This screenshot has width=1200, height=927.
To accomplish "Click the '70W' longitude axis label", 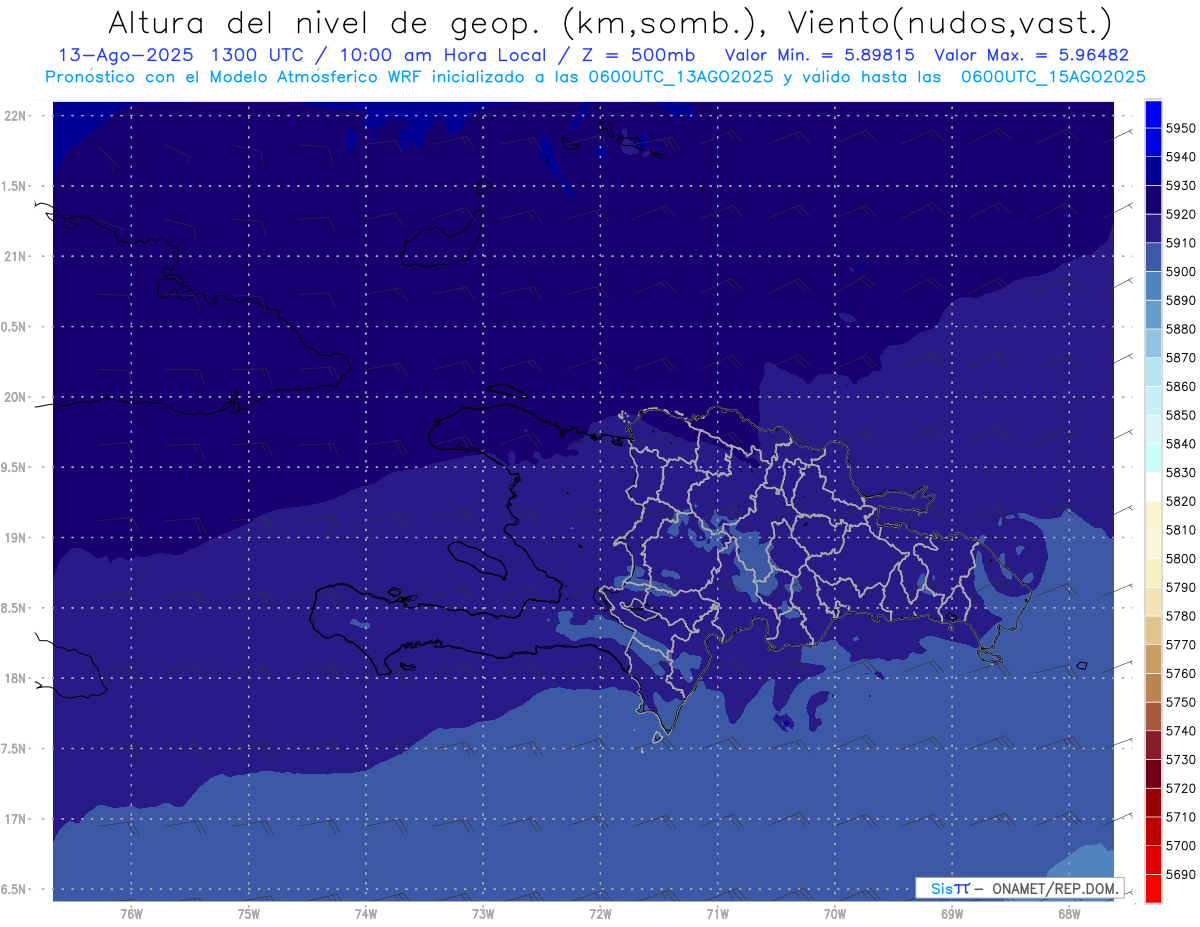I will [x=835, y=915].
